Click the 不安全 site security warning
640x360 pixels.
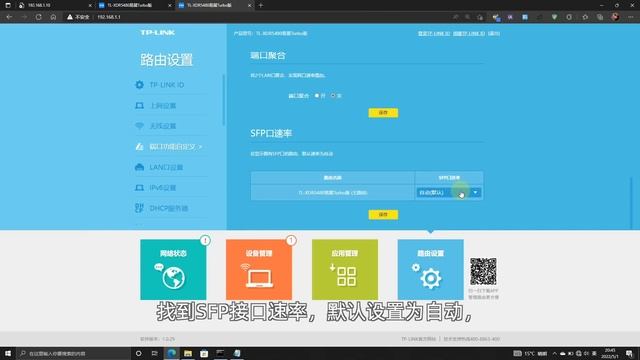(78, 17)
